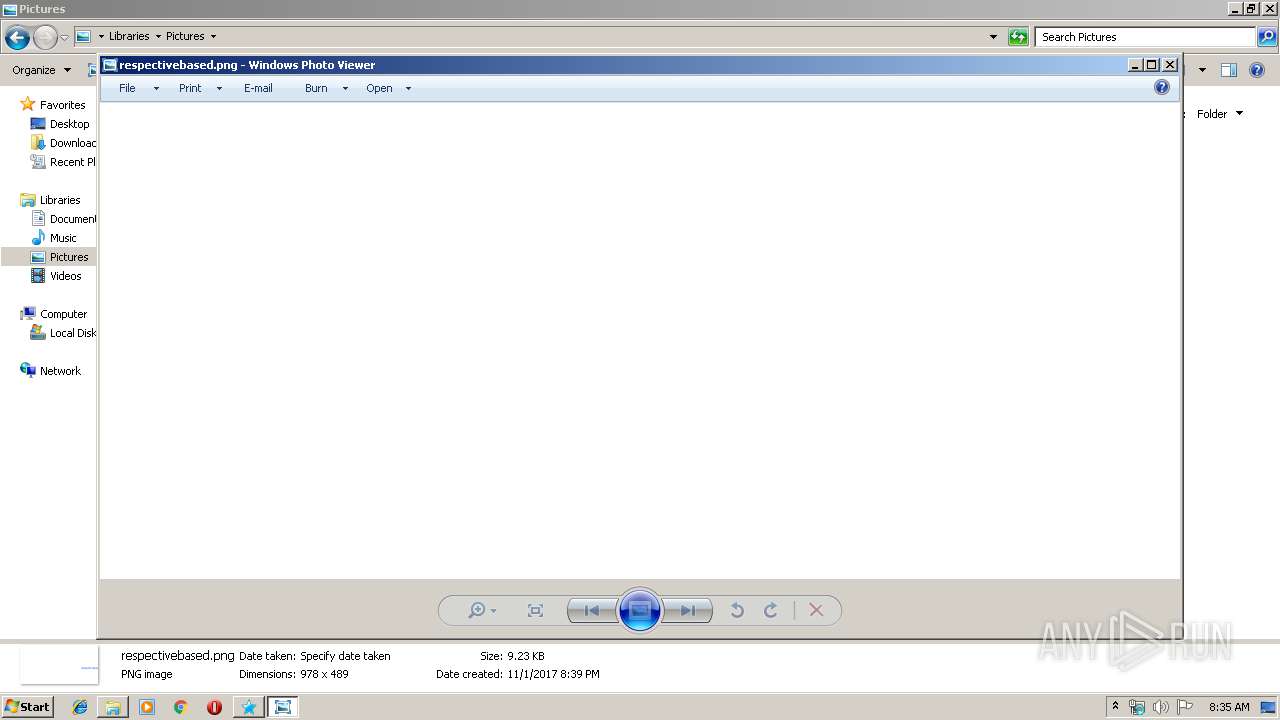Image resolution: width=1280 pixels, height=720 pixels.
Task: Open the Open menu in Photo Viewer
Action: 379,88
